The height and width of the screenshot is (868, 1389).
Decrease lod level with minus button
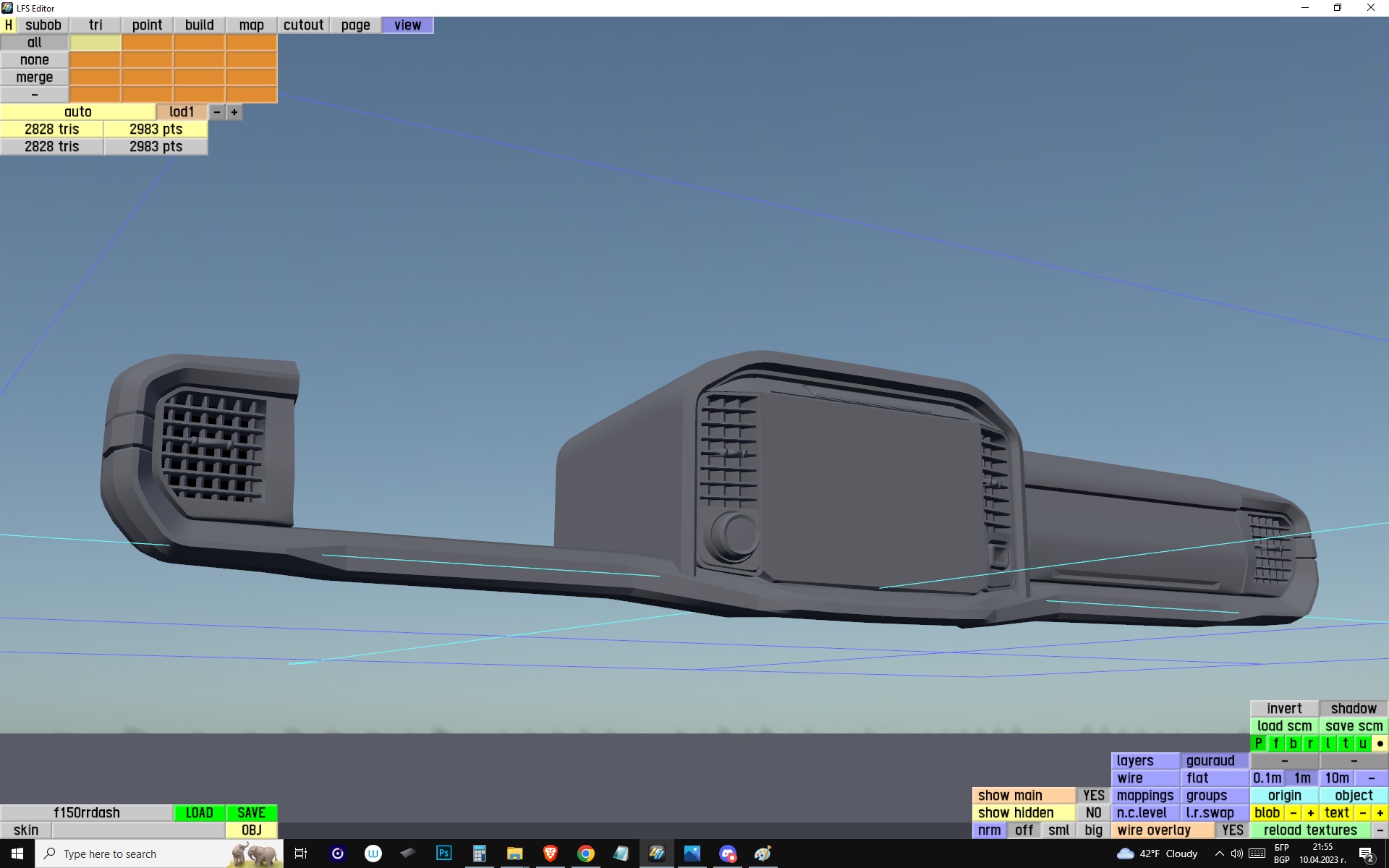216,112
